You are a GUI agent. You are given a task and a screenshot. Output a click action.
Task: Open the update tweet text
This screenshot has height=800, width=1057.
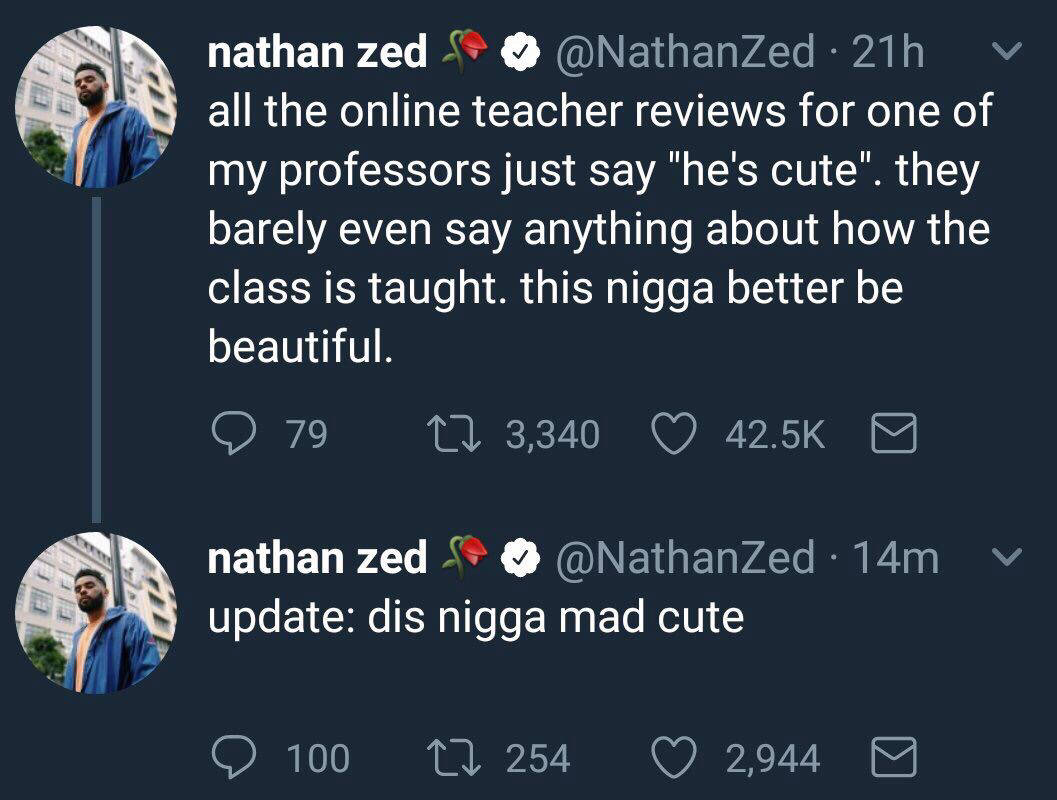[x=475, y=618]
